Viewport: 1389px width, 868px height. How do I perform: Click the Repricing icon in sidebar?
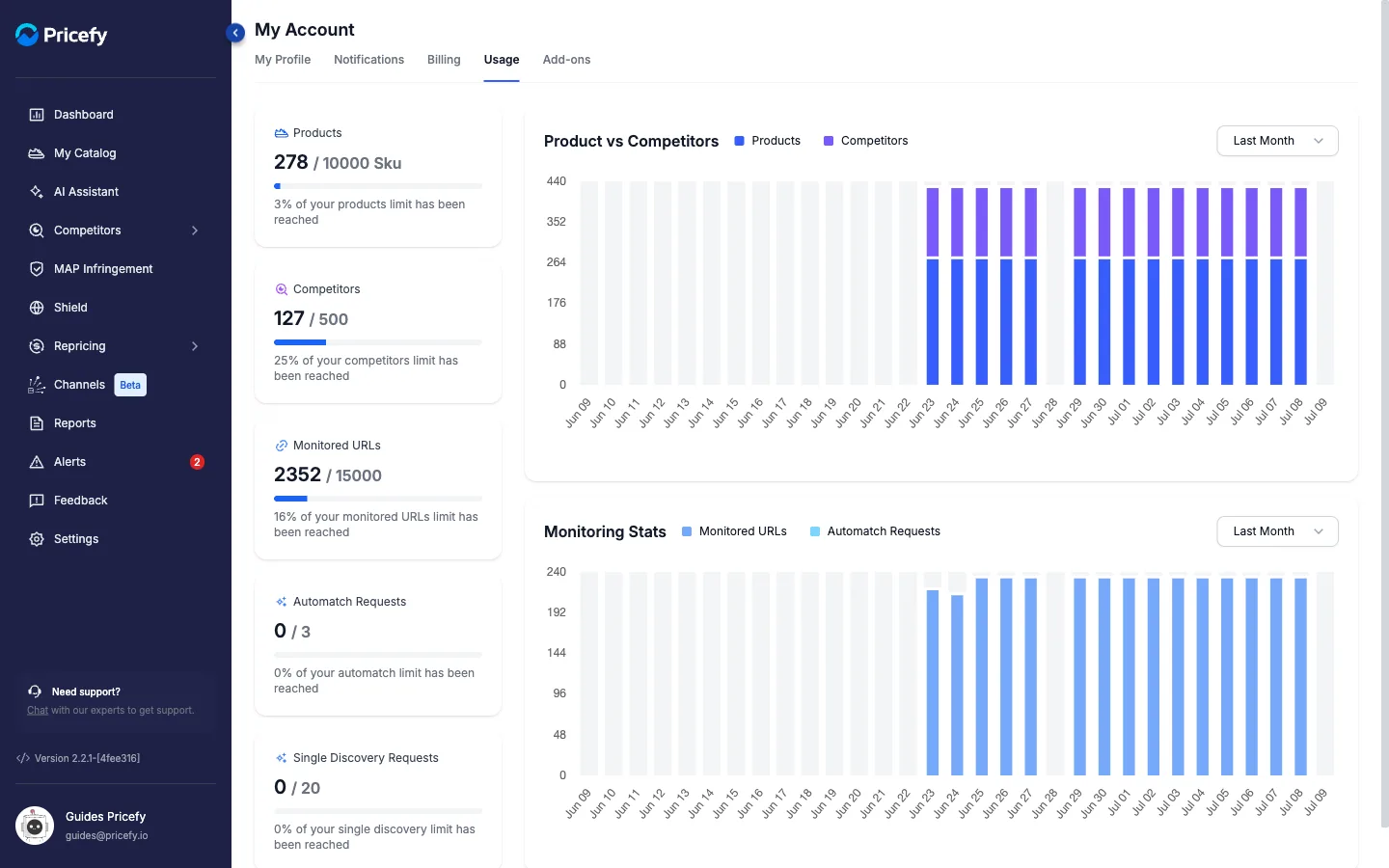pyautogui.click(x=37, y=346)
